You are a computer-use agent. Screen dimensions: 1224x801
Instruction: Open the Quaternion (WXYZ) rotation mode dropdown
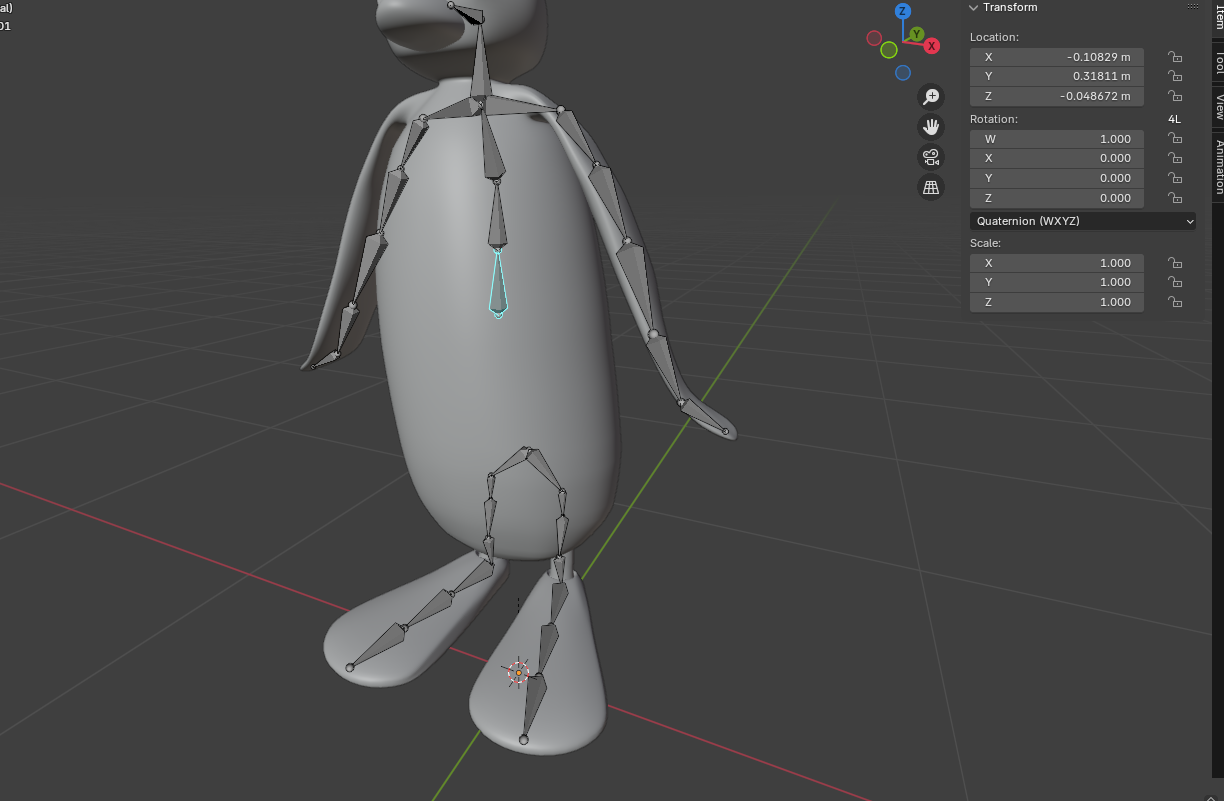pyautogui.click(x=1083, y=221)
